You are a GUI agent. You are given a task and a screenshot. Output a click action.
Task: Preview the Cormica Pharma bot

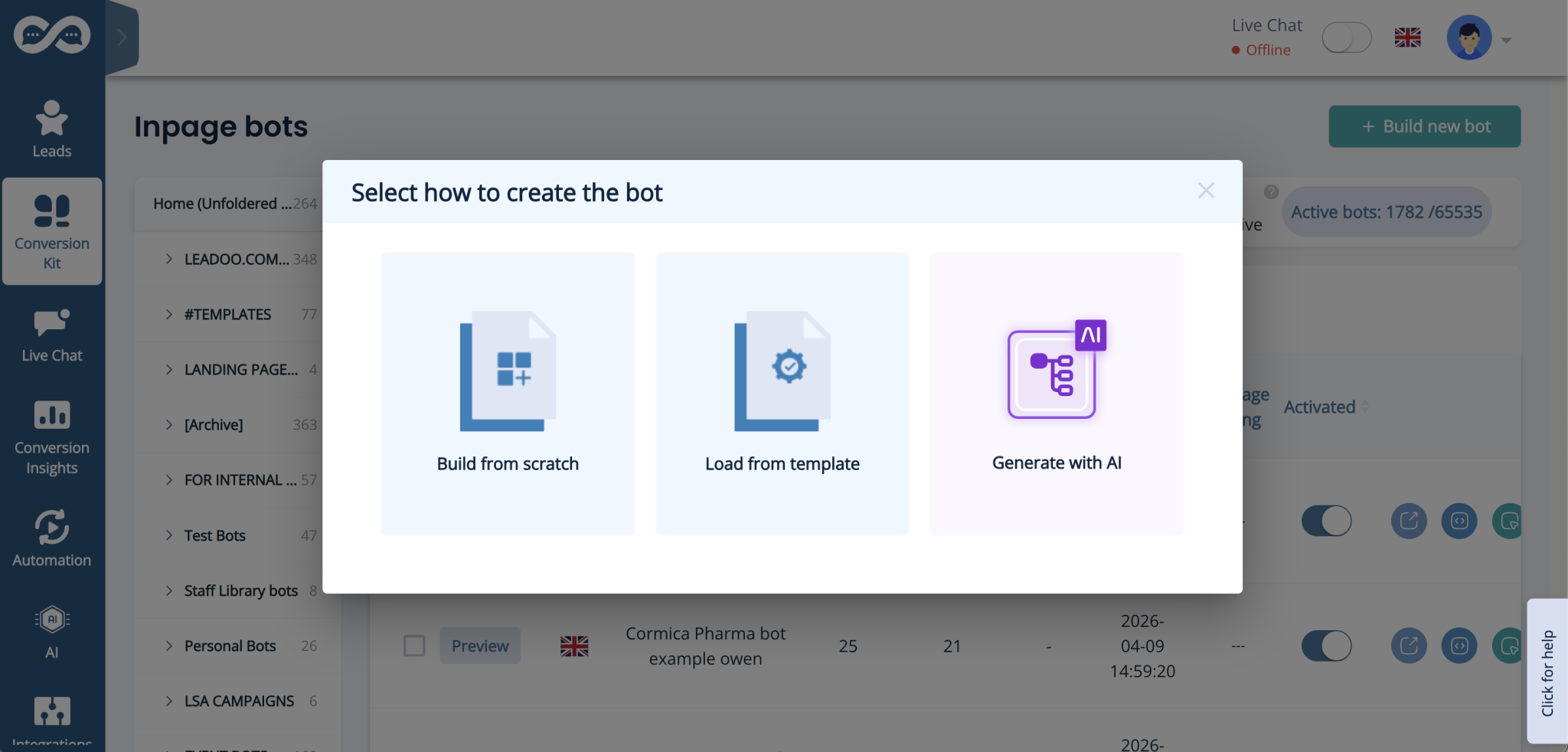[x=480, y=646]
